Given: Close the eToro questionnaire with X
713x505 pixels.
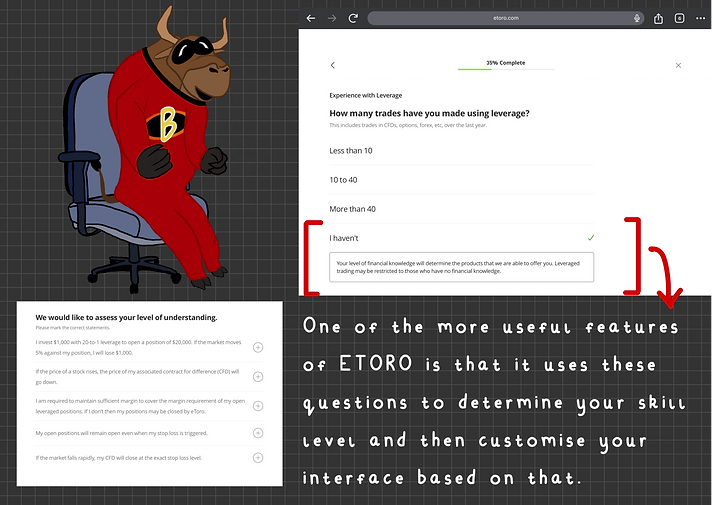Looking at the screenshot, I should coord(678,65).
